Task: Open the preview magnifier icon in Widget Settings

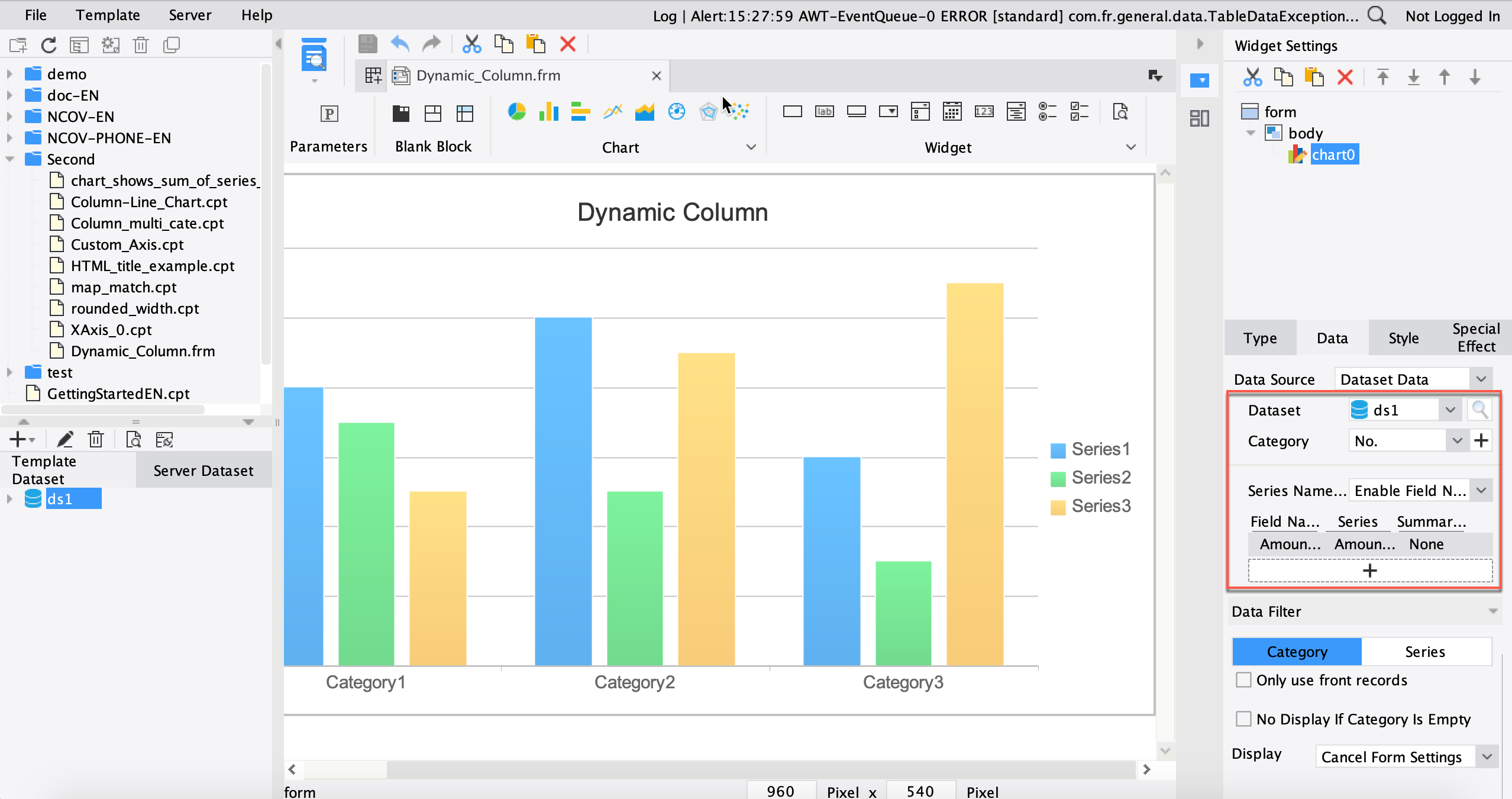Action: (1480, 410)
